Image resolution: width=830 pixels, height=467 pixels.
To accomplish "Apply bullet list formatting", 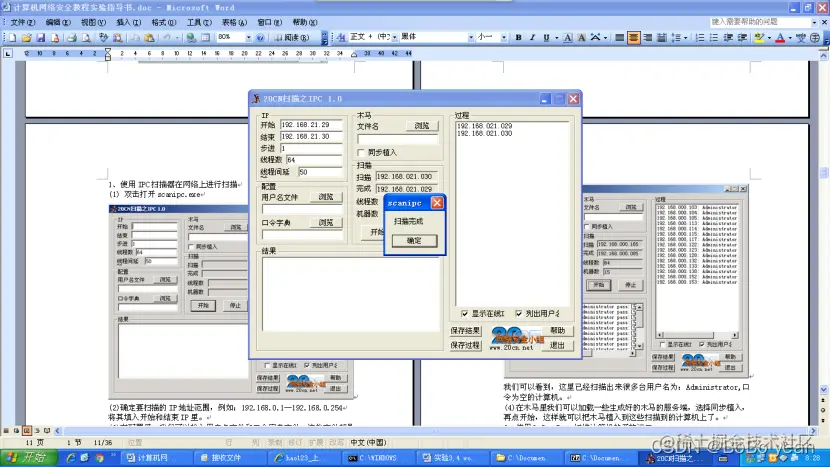I will (714, 37).
